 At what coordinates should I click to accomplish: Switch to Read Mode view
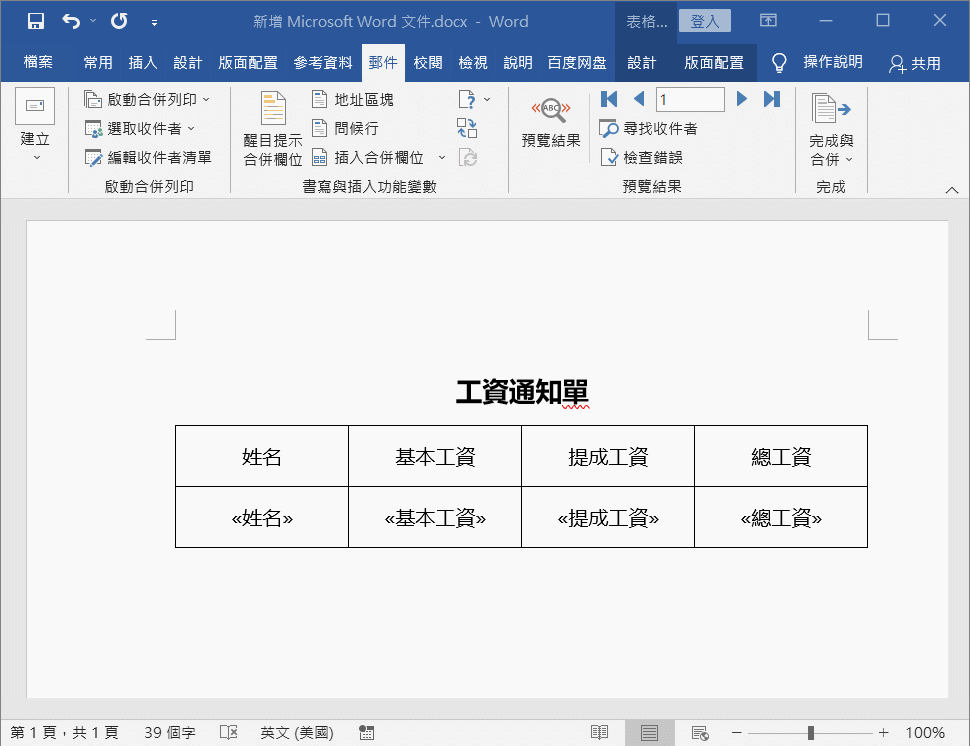click(599, 733)
